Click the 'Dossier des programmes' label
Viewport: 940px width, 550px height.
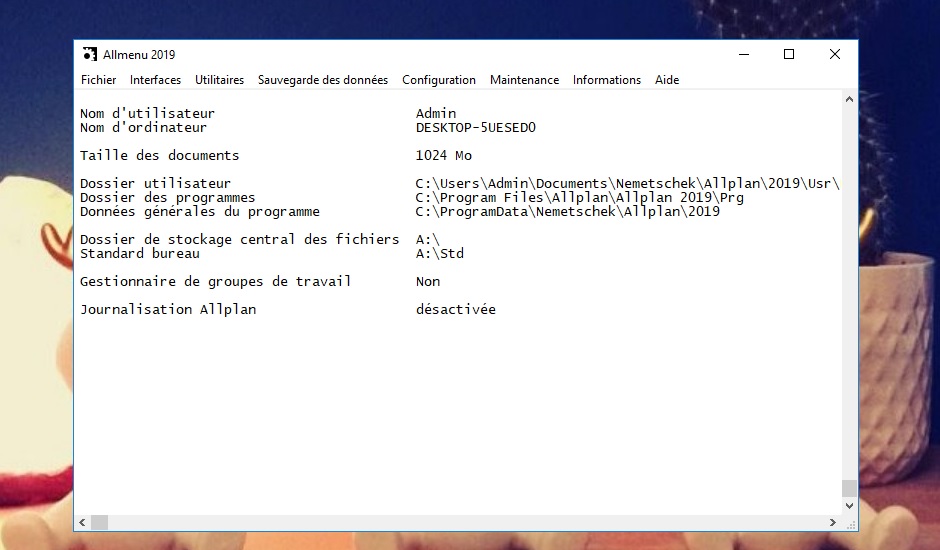(x=167, y=197)
